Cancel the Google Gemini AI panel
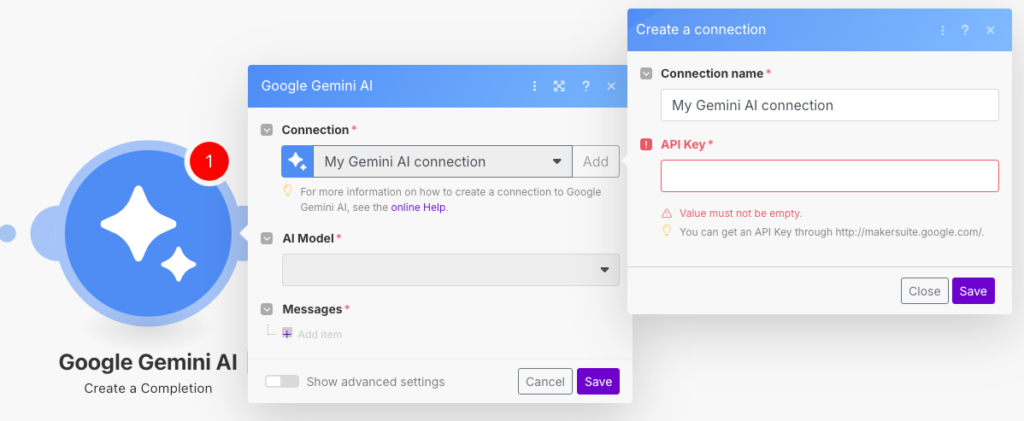This screenshot has width=1024, height=421. (545, 382)
